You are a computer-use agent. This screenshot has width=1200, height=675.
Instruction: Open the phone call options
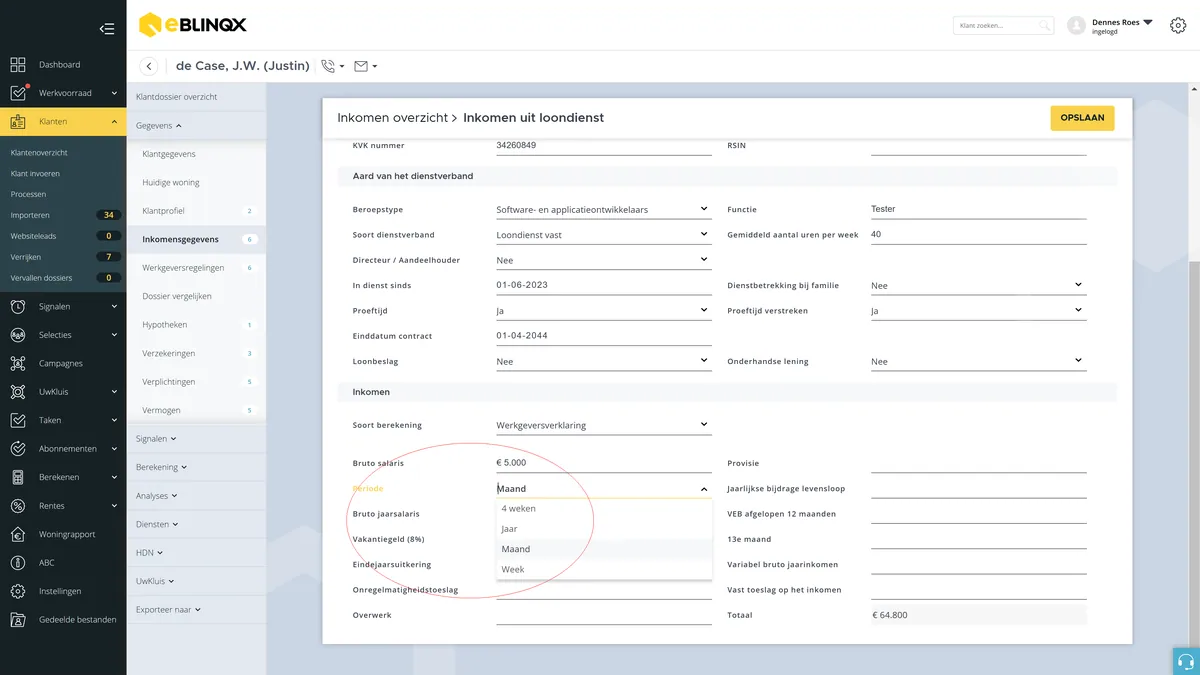click(333, 66)
